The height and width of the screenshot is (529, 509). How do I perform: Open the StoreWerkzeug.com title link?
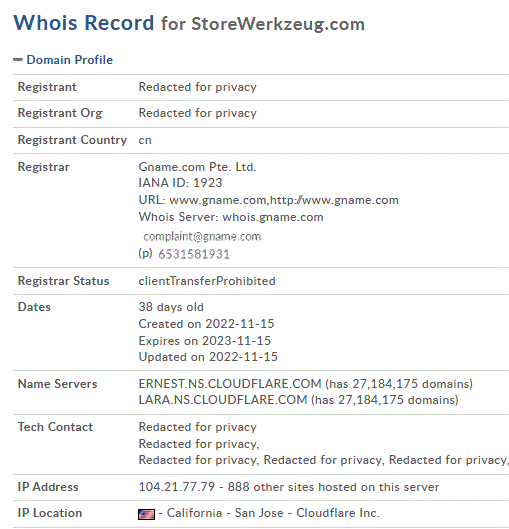point(278,24)
